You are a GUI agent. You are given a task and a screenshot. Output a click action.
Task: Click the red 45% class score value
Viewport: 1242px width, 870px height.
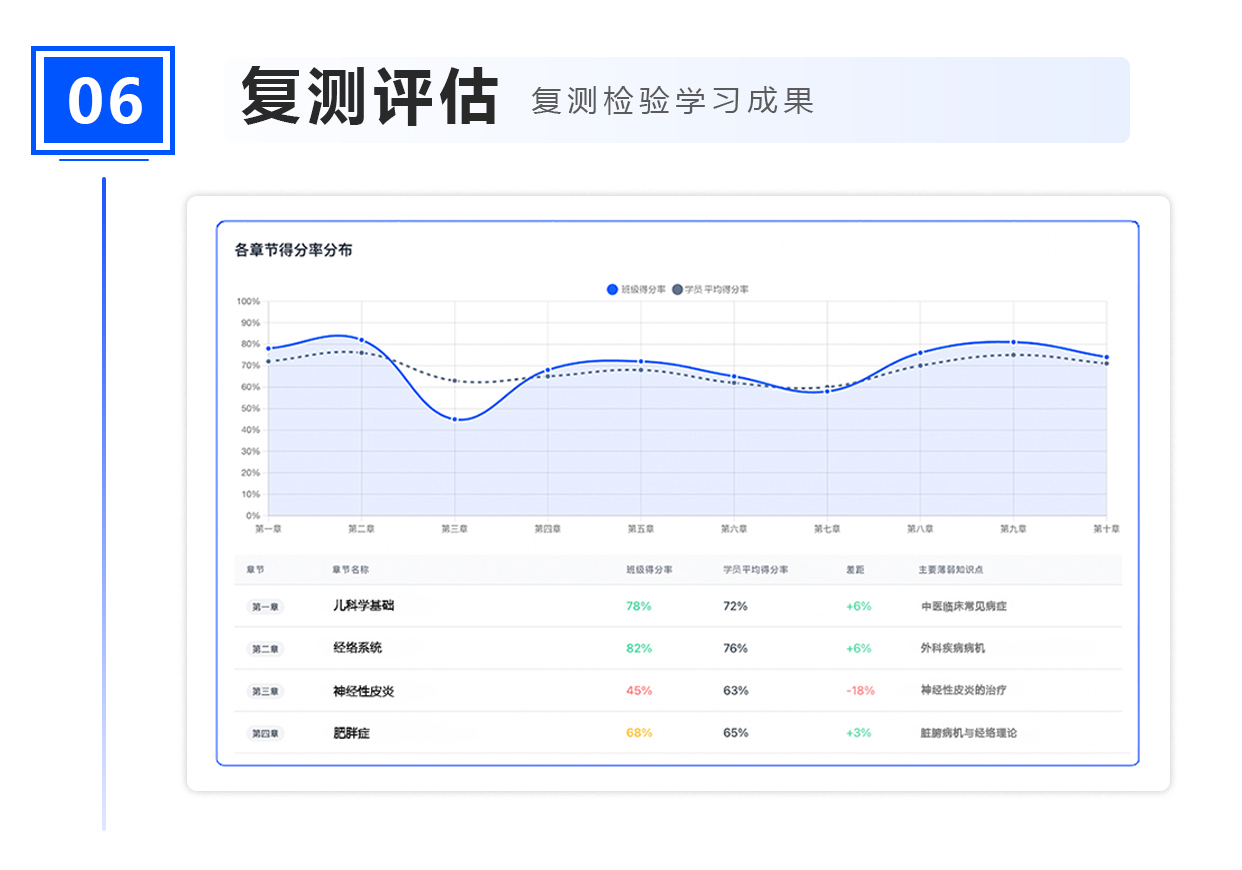coord(639,691)
